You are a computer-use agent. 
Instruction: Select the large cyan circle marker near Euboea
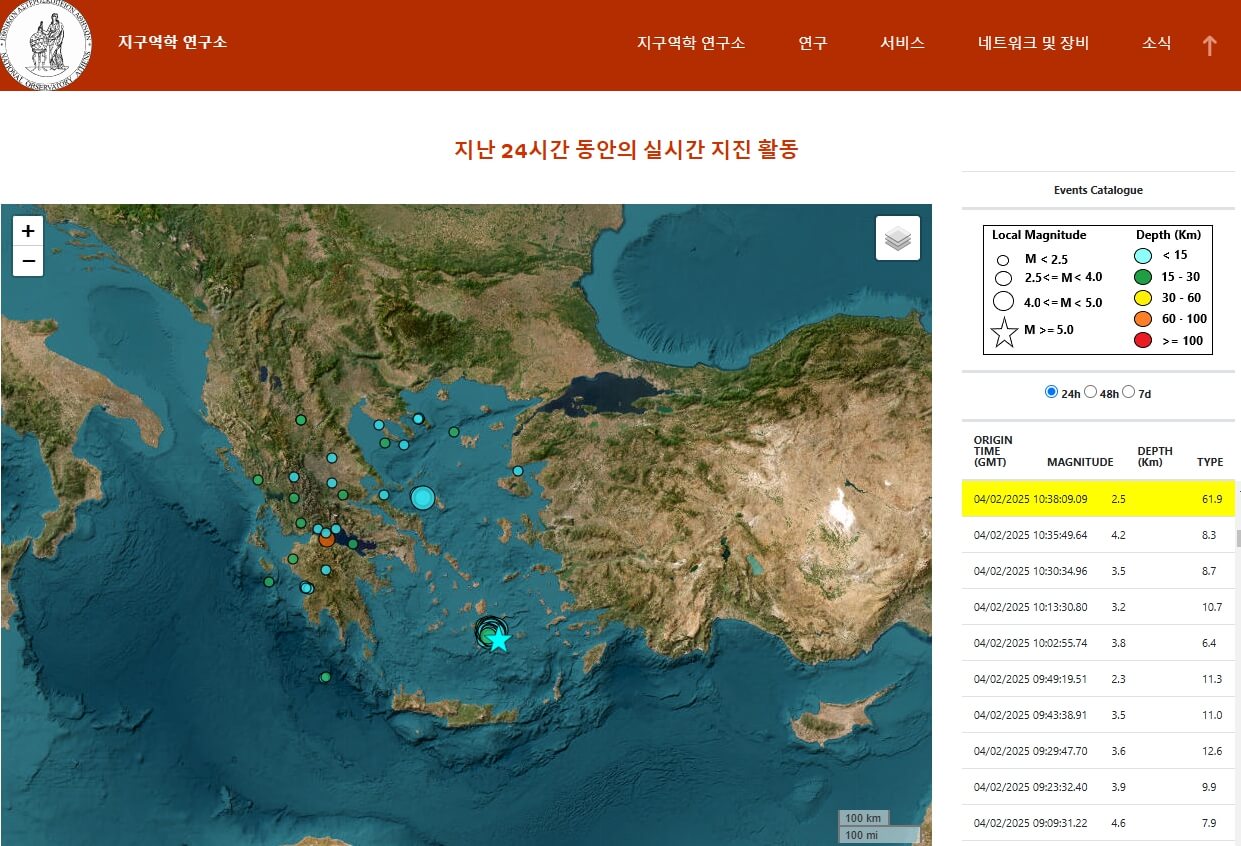(x=422, y=497)
